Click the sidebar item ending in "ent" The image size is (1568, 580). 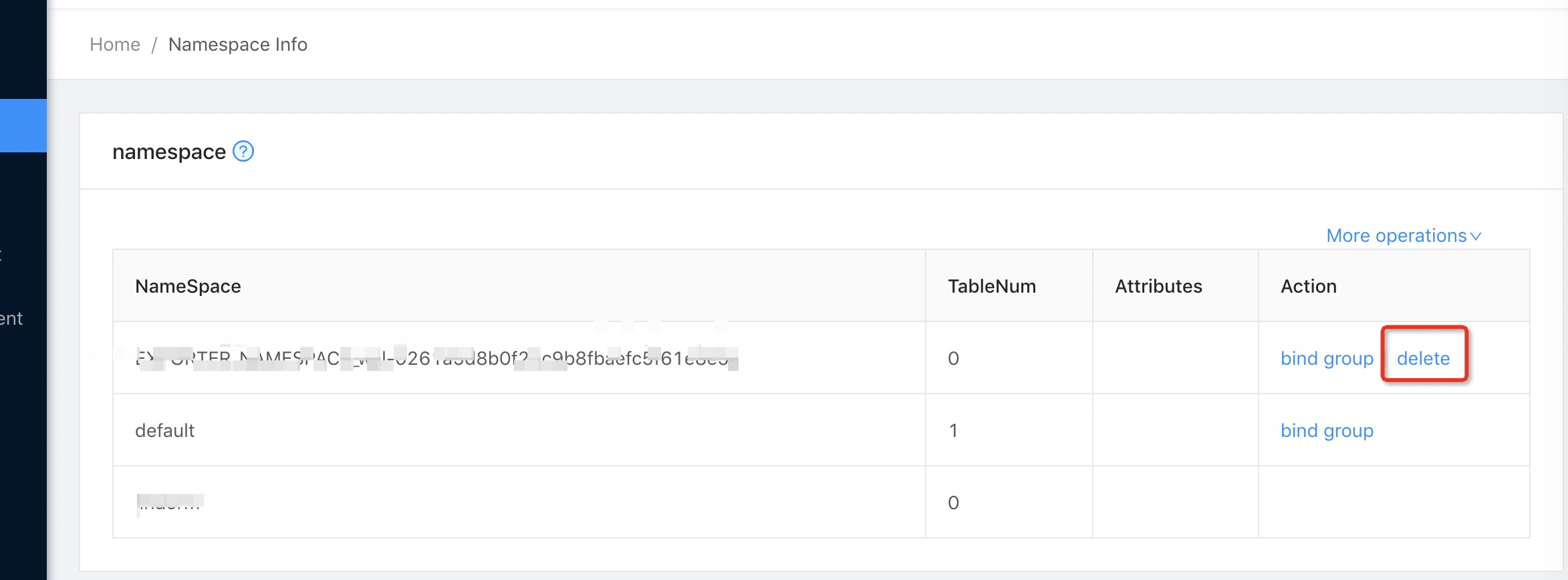(x=11, y=319)
